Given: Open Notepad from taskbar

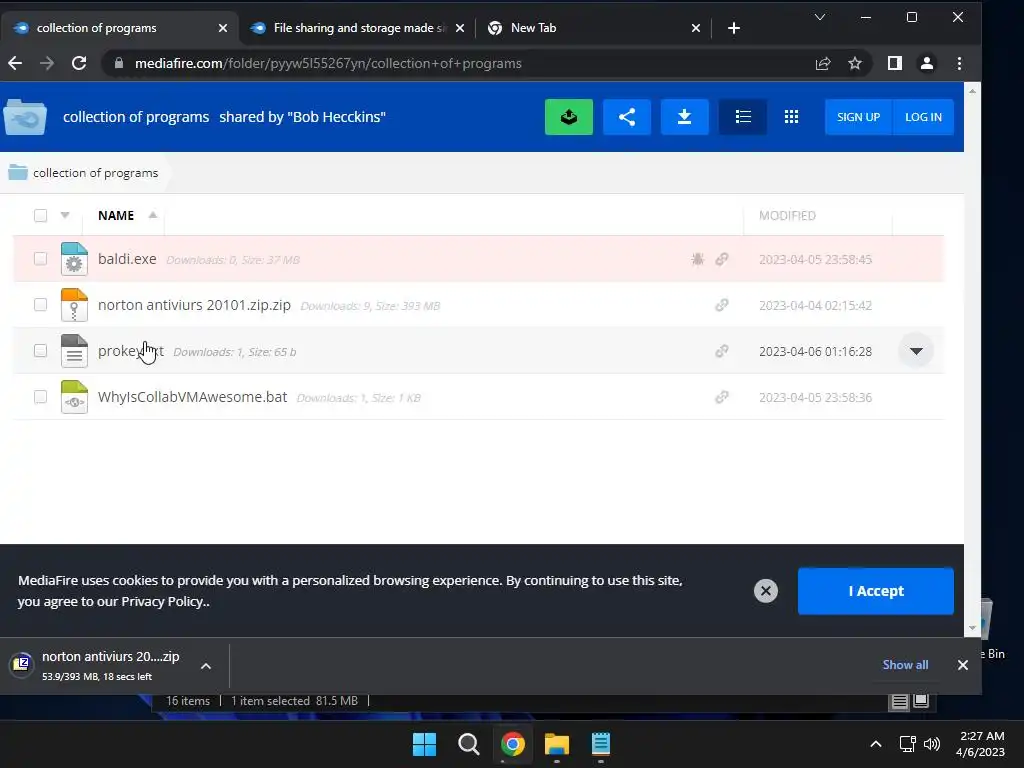Looking at the screenshot, I should coord(601,744).
